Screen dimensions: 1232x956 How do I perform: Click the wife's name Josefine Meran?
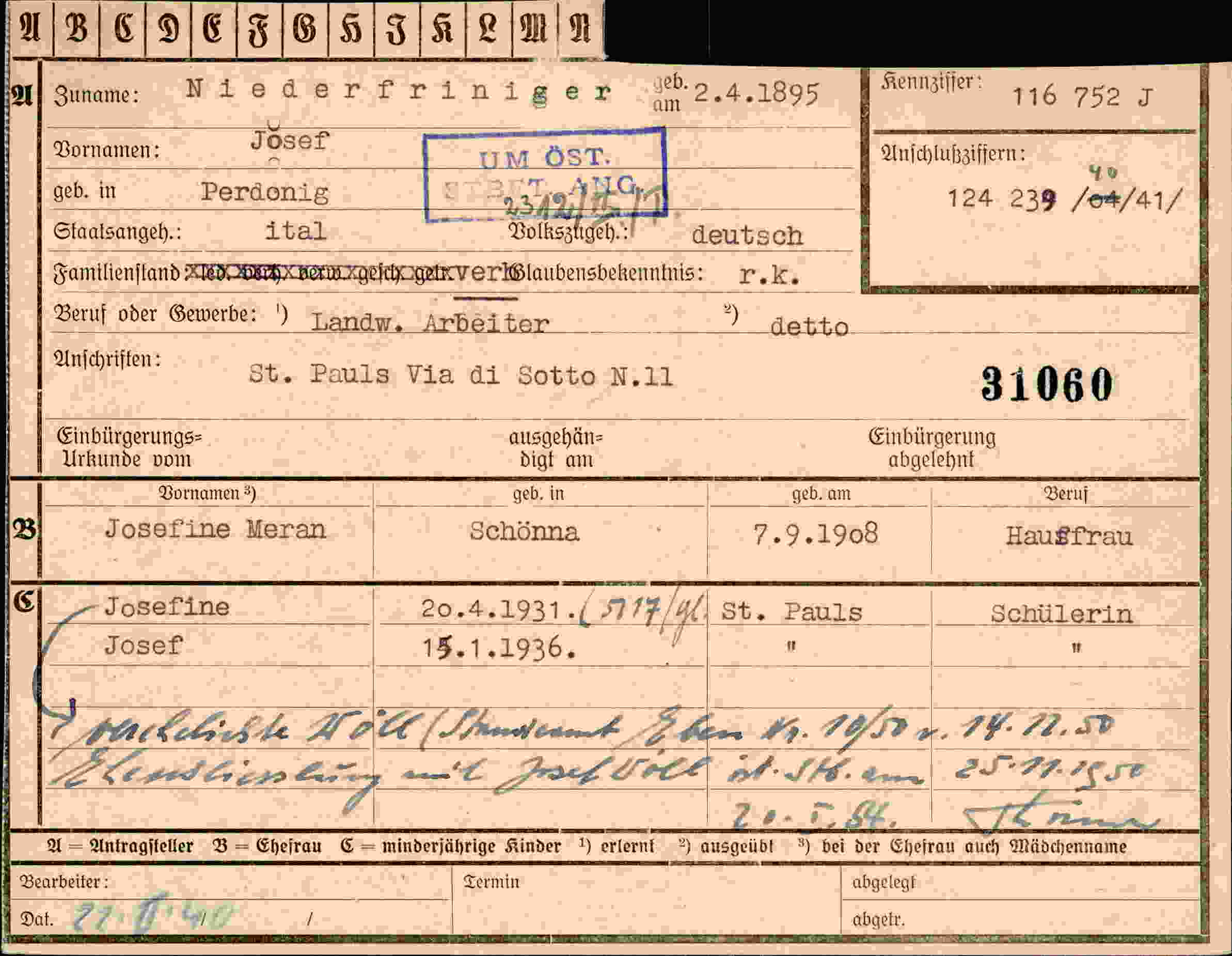pos(215,529)
